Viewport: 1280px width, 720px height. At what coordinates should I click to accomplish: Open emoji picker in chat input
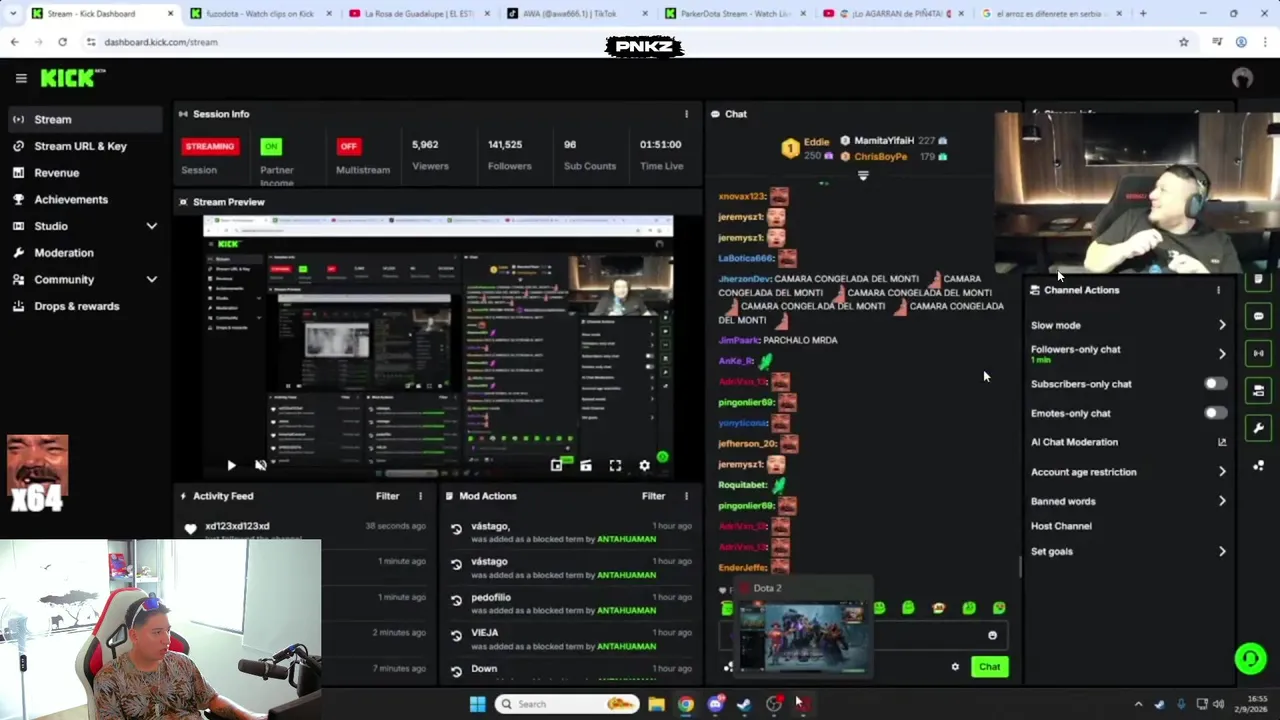click(x=992, y=635)
